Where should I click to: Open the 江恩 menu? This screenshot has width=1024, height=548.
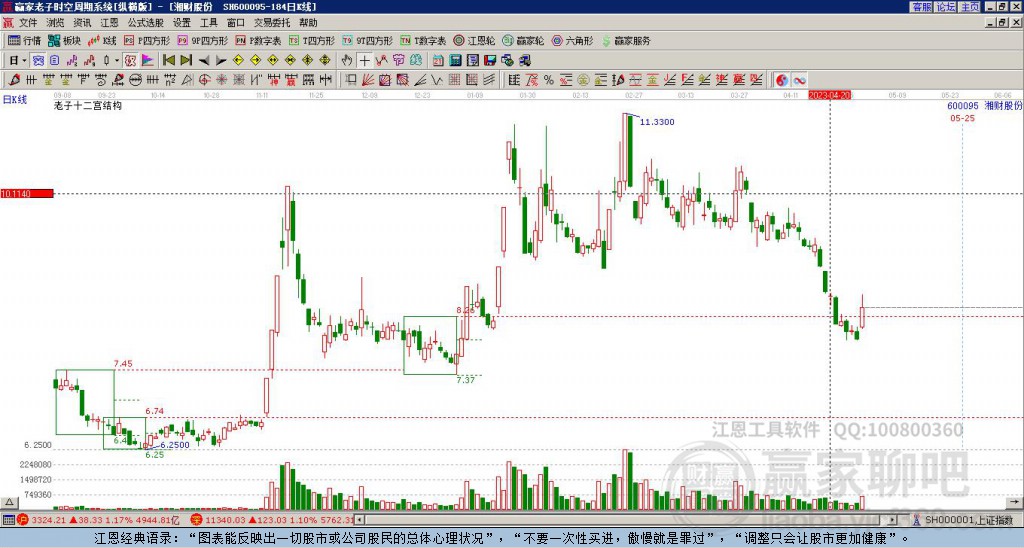pyautogui.click(x=108, y=23)
